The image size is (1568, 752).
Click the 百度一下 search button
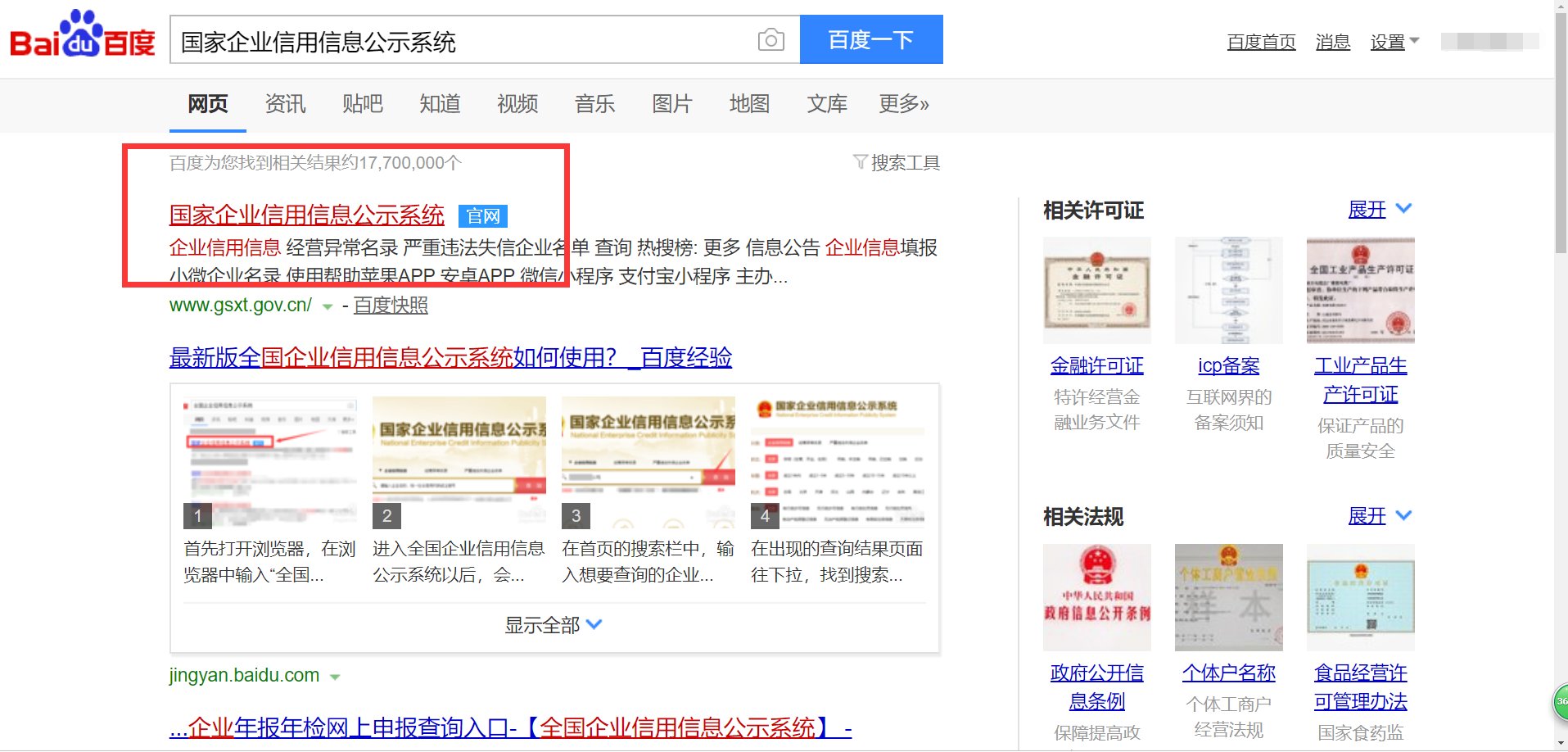click(x=870, y=39)
